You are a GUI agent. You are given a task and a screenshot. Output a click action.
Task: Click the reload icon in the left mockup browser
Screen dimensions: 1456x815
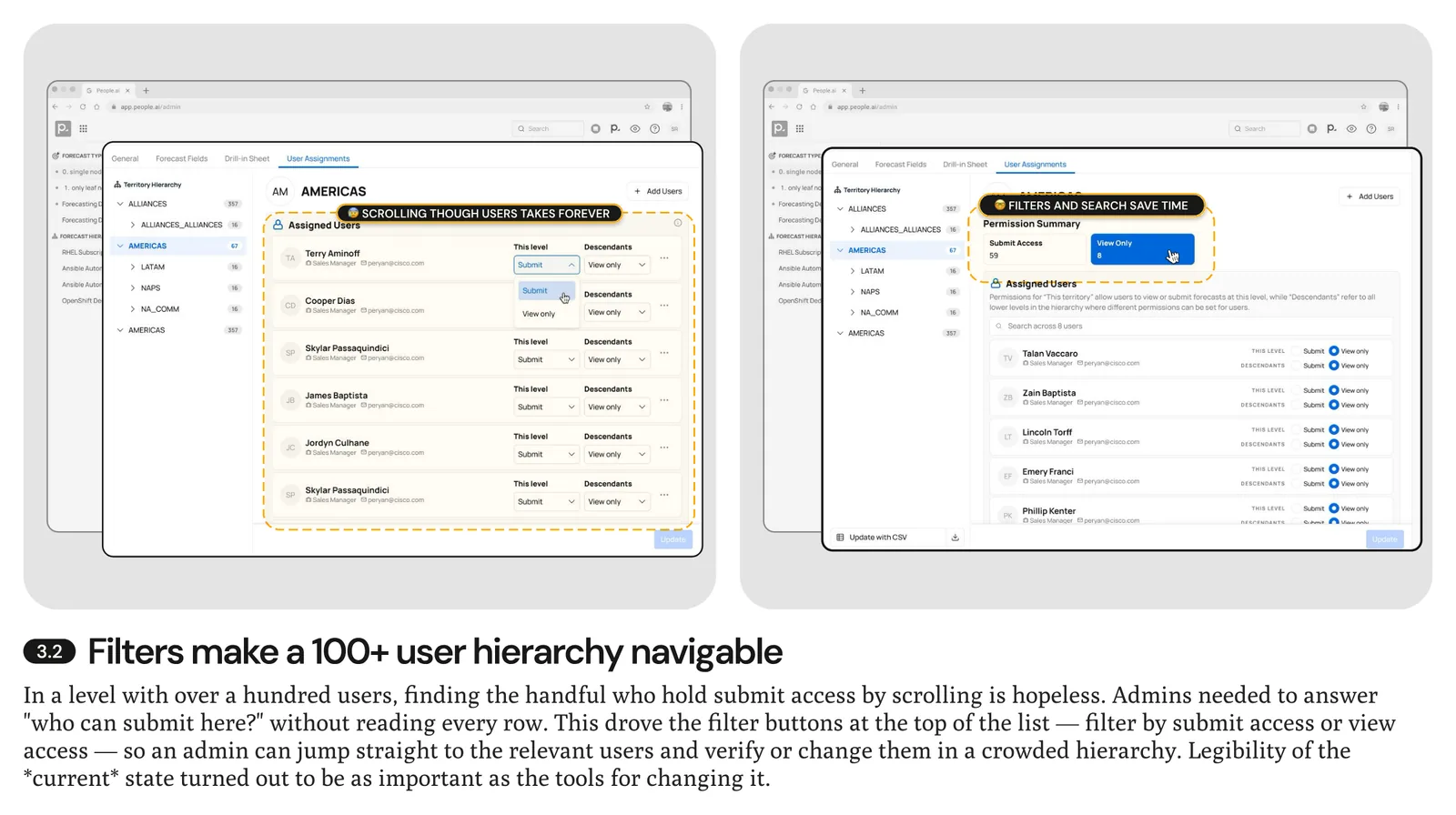click(x=83, y=106)
